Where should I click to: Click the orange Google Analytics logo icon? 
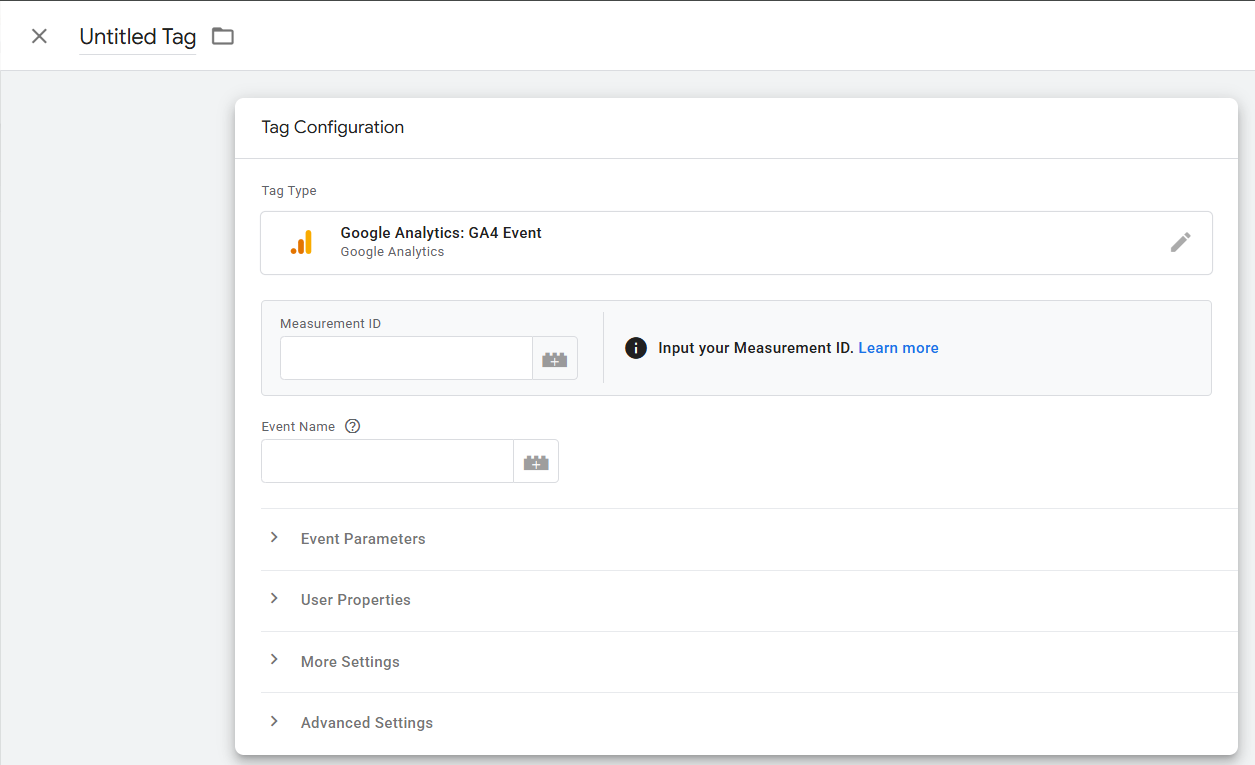point(301,242)
